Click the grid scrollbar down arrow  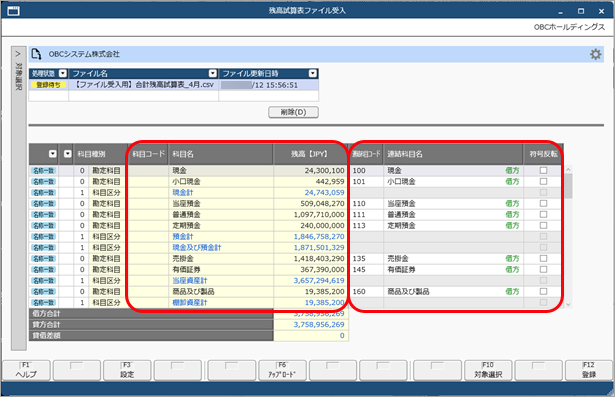568,304
